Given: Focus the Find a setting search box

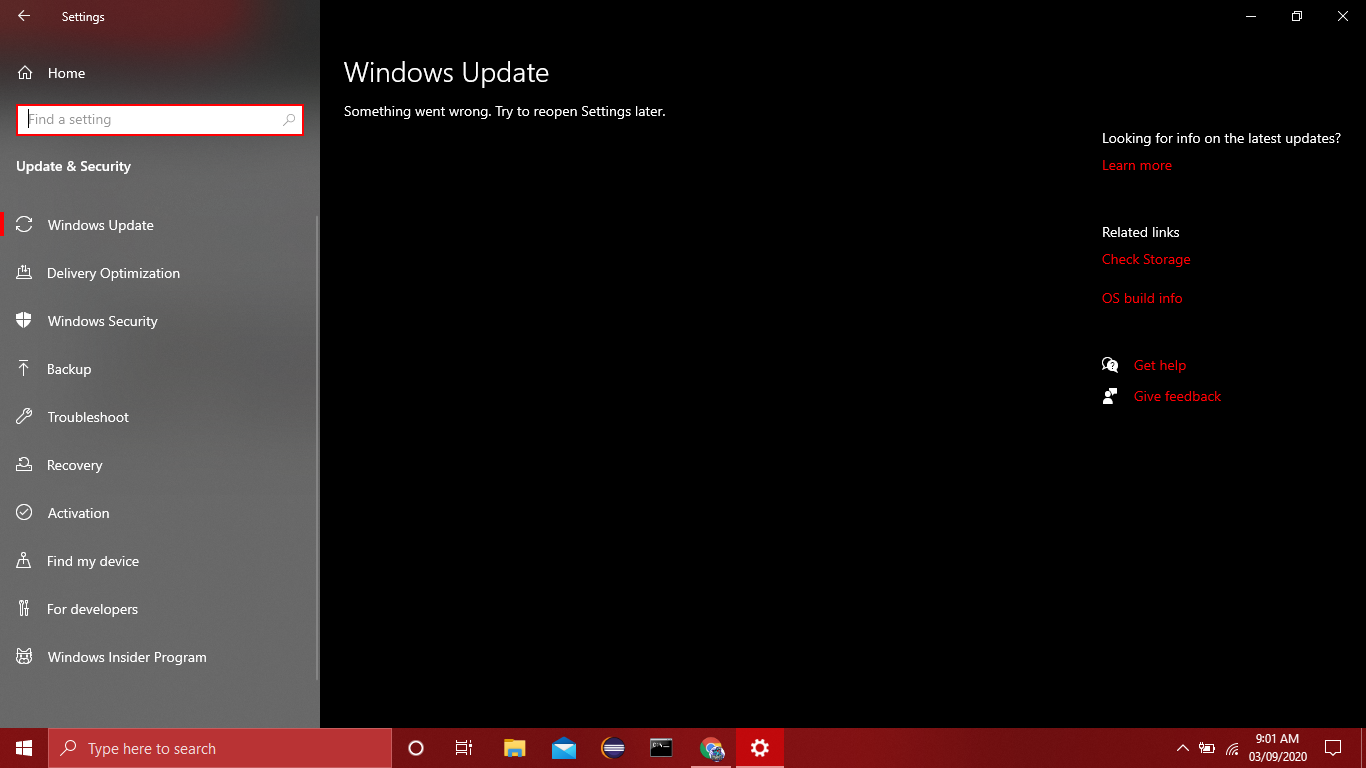Looking at the screenshot, I should click(x=160, y=119).
